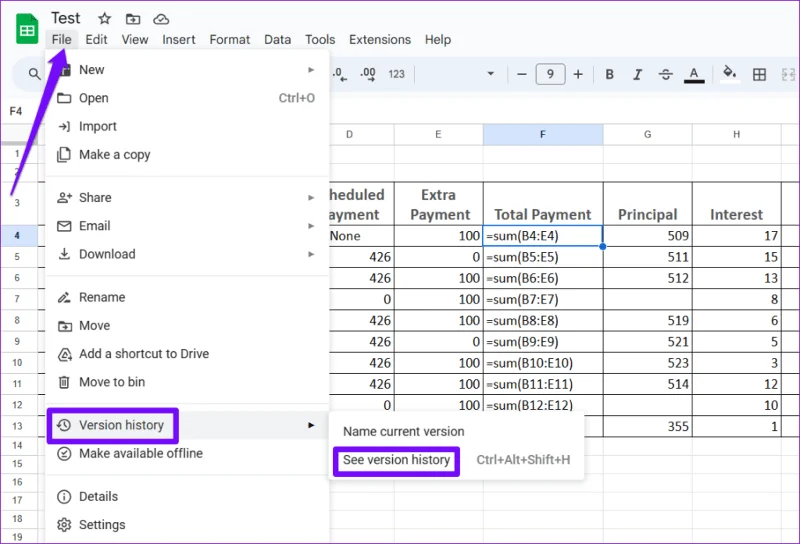The width and height of the screenshot is (800, 544).
Task: Open the Extensions menu
Action: click(x=380, y=39)
